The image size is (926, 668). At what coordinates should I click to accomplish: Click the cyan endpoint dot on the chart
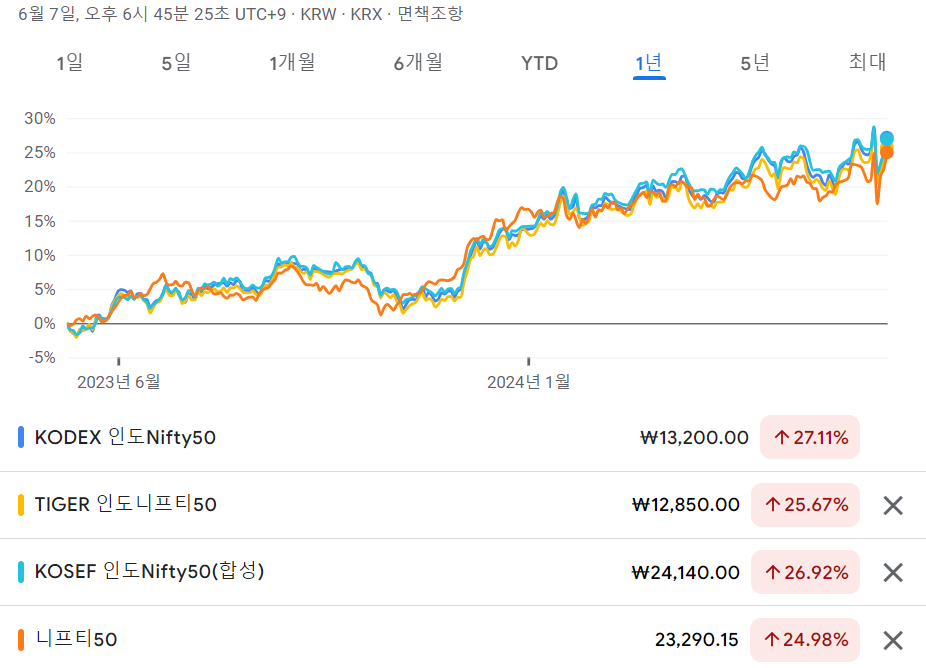[x=886, y=139]
